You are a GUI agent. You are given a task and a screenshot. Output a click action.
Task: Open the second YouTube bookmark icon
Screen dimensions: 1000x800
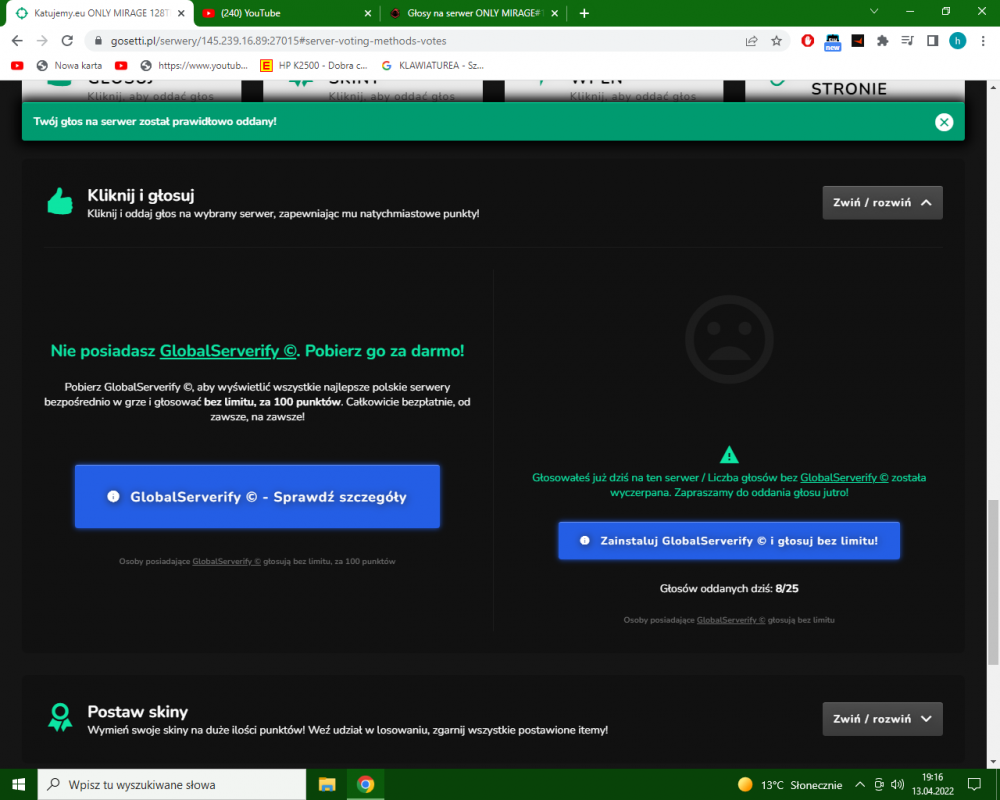pos(121,66)
